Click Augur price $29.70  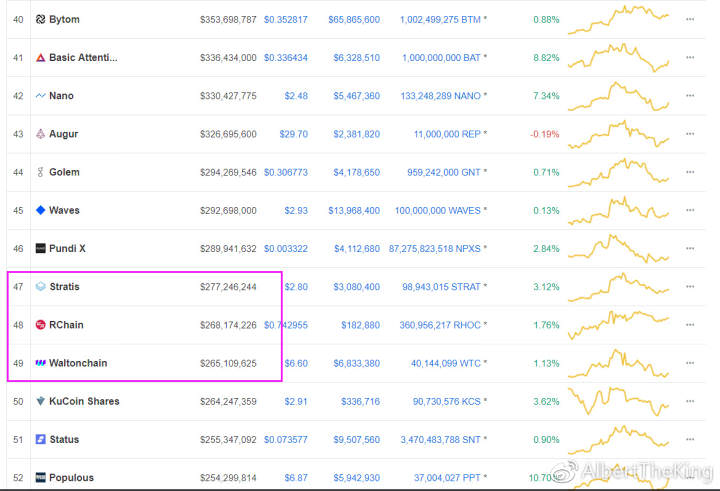tap(294, 134)
